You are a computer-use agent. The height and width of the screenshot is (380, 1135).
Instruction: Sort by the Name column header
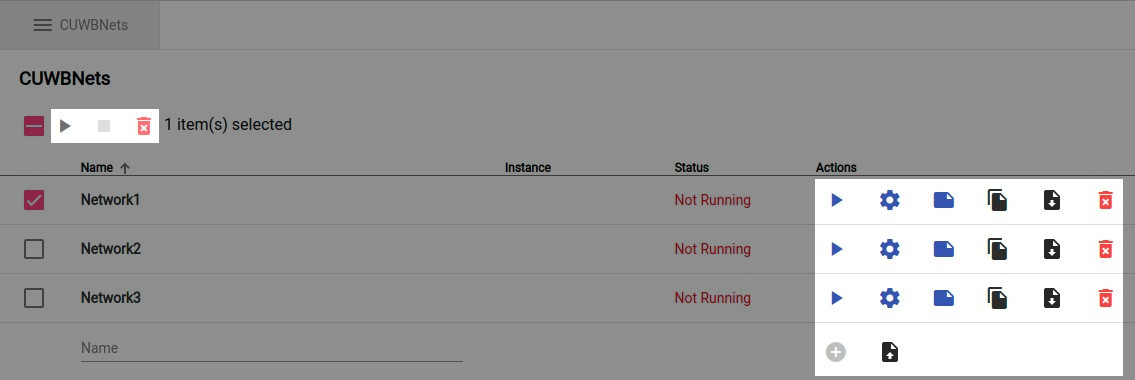coord(97,168)
